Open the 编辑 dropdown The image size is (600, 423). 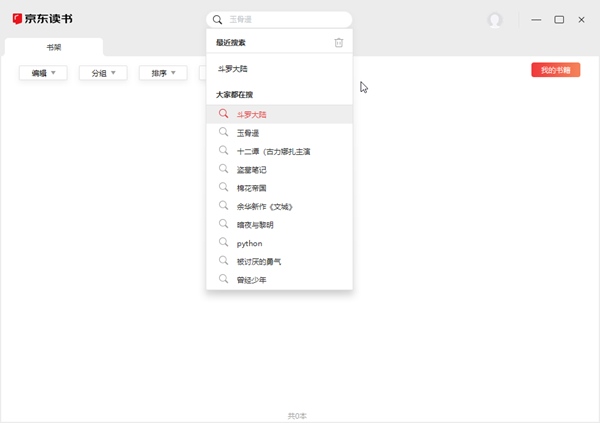point(43,73)
